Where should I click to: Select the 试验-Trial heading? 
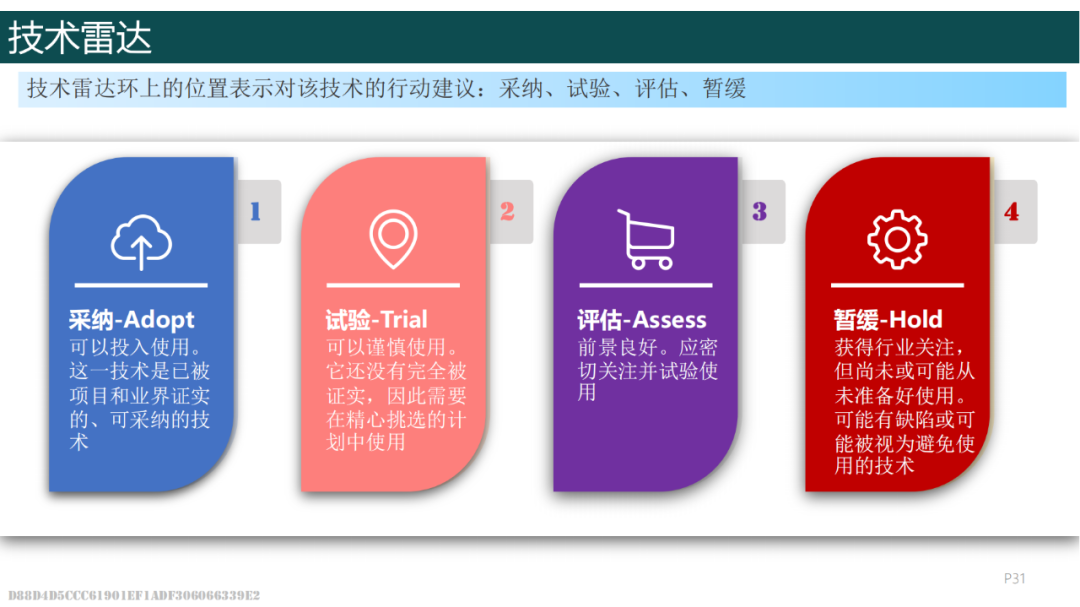coord(376,320)
